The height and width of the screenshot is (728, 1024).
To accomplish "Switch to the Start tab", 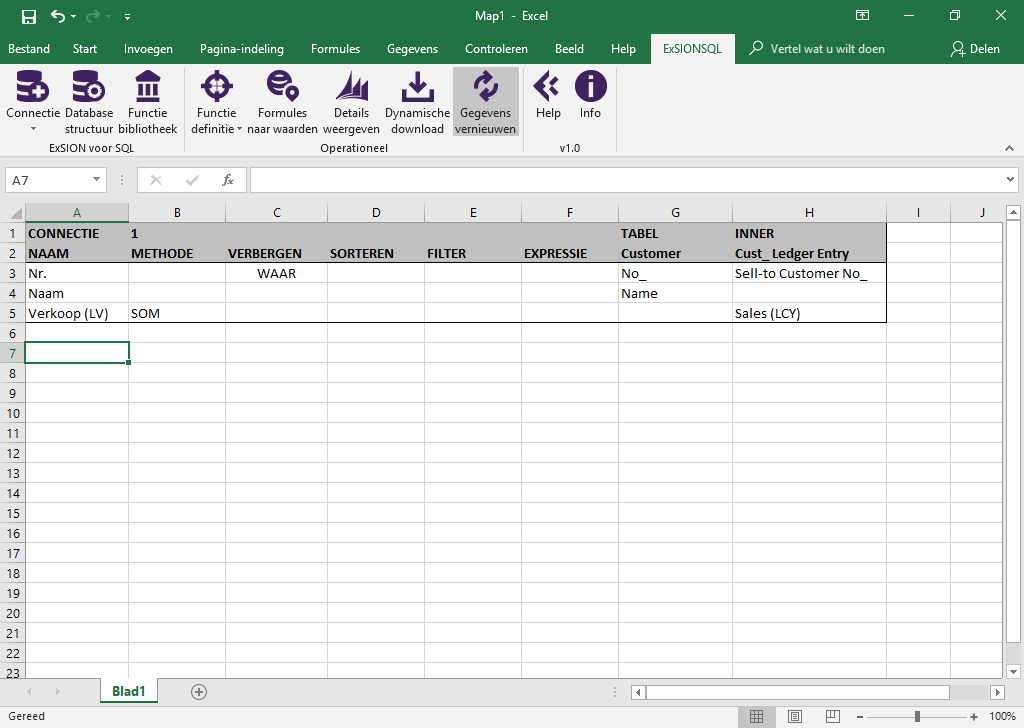I will (85, 49).
